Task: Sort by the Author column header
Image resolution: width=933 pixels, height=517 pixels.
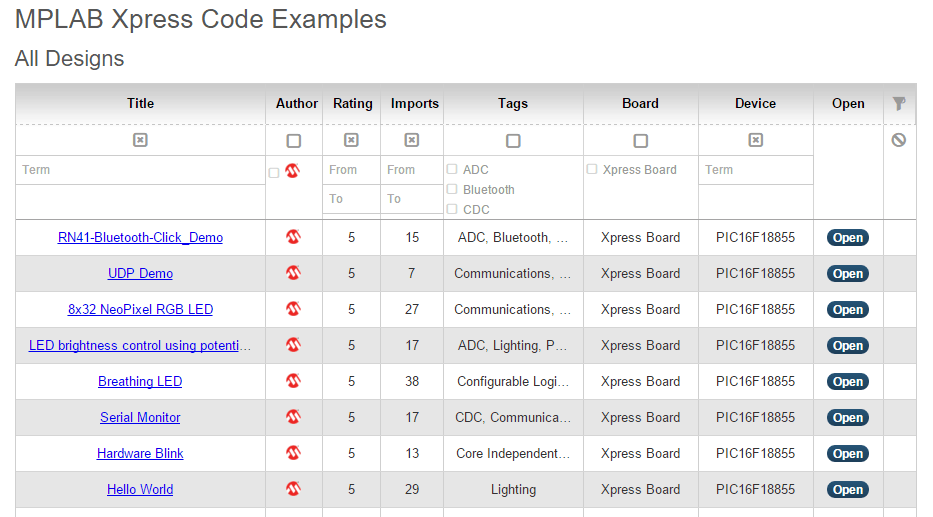Action: pos(296,104)
